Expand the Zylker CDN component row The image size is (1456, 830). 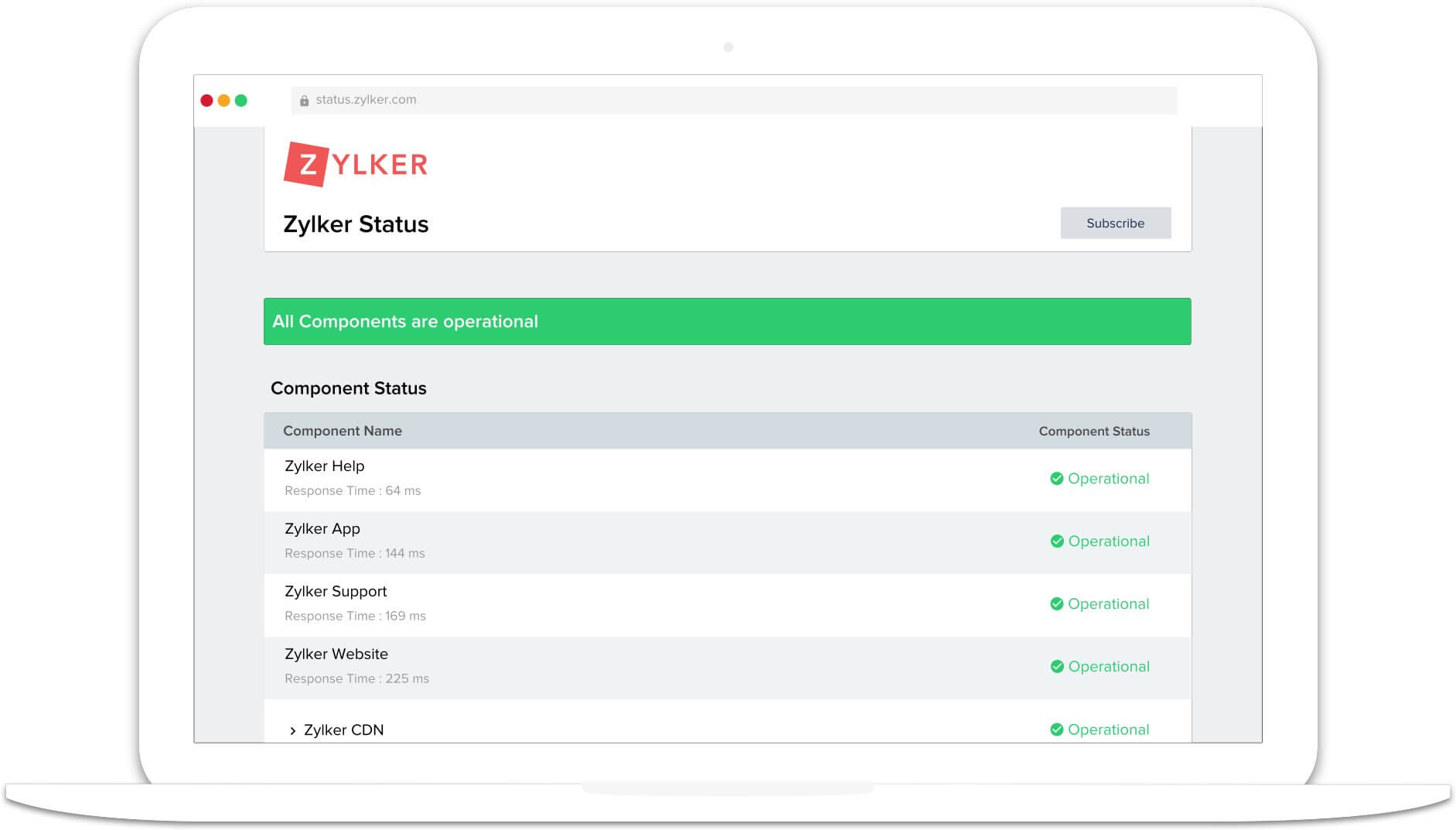tap(292, 730)
